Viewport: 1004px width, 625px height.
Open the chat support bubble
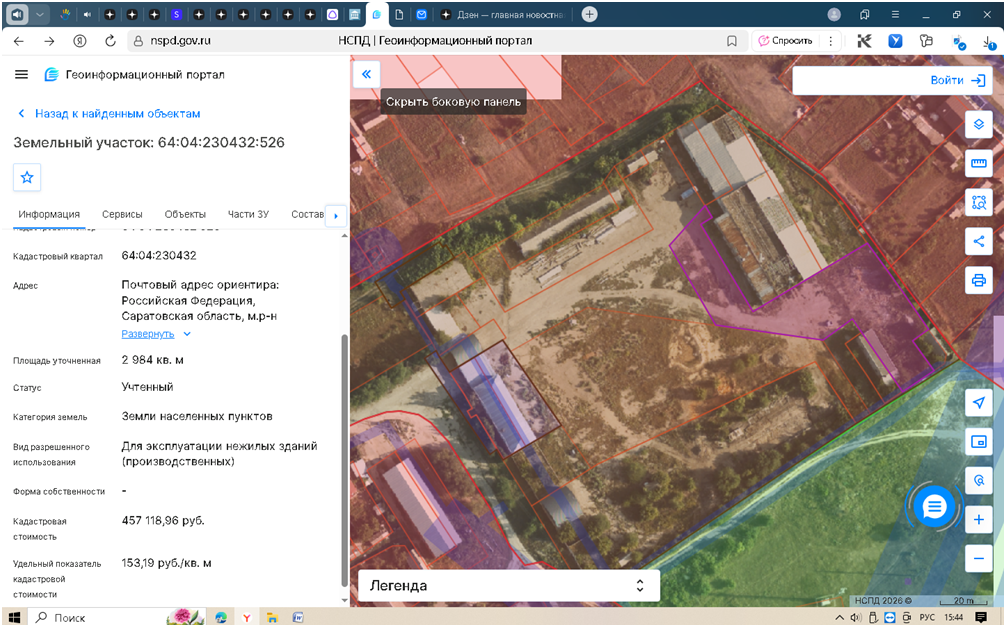tap(934, 507)
